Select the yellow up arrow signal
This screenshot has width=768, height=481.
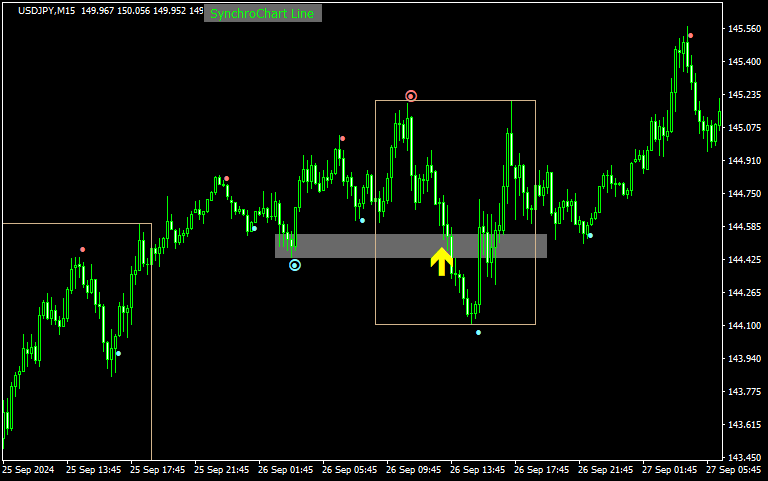tap(442, 261)
